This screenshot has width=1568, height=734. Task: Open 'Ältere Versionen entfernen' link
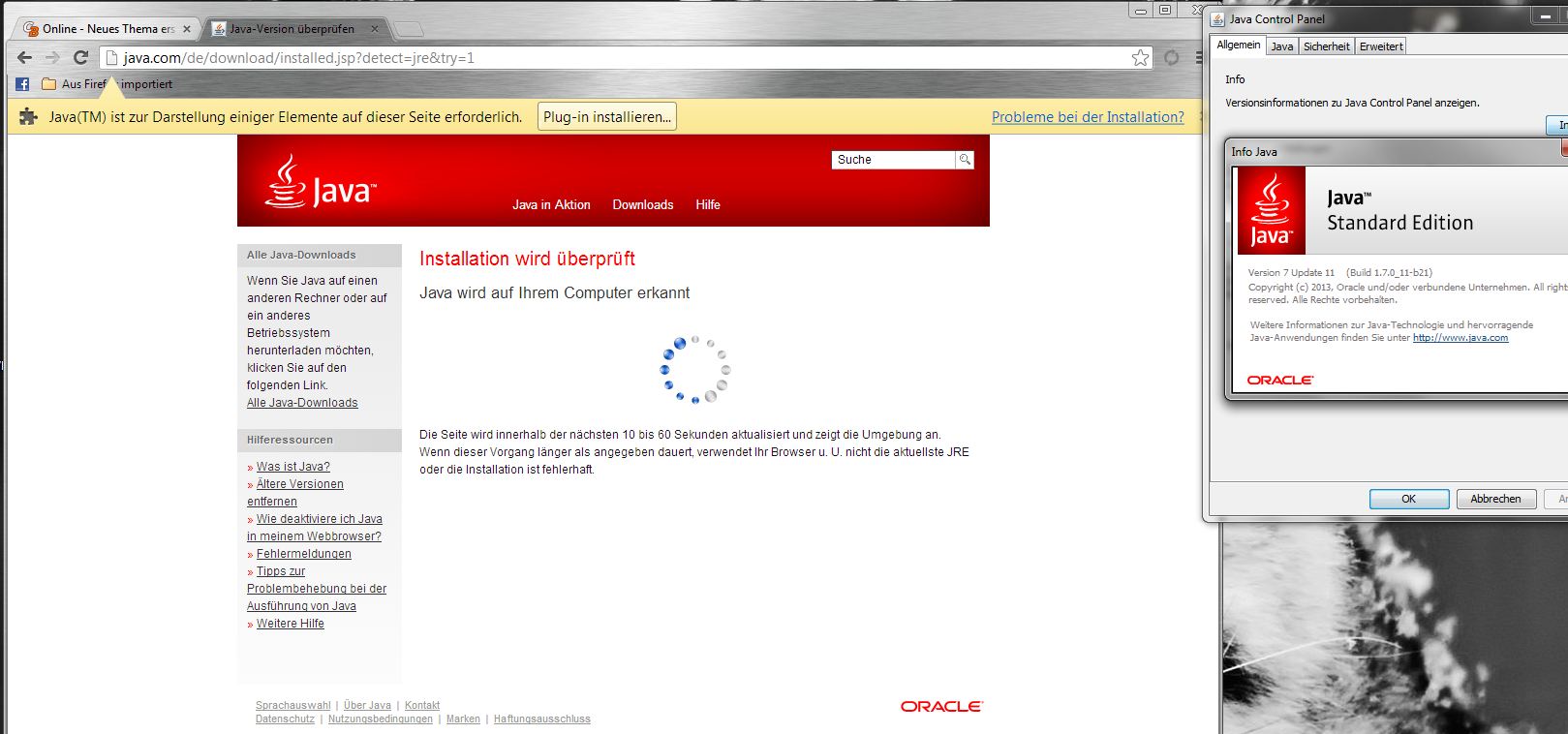pos(295,493)
